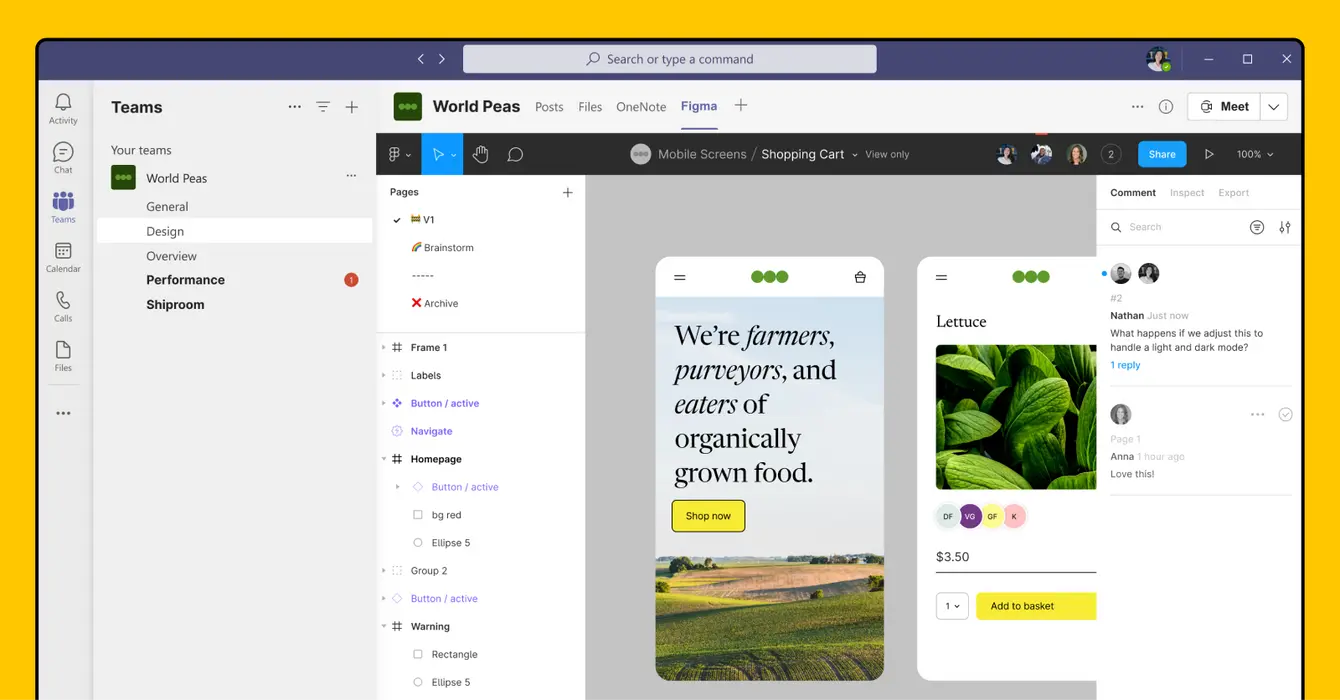Click the comment settings sliders icon
Screen dimensions: 1340x700
(x=1284, y=227)
